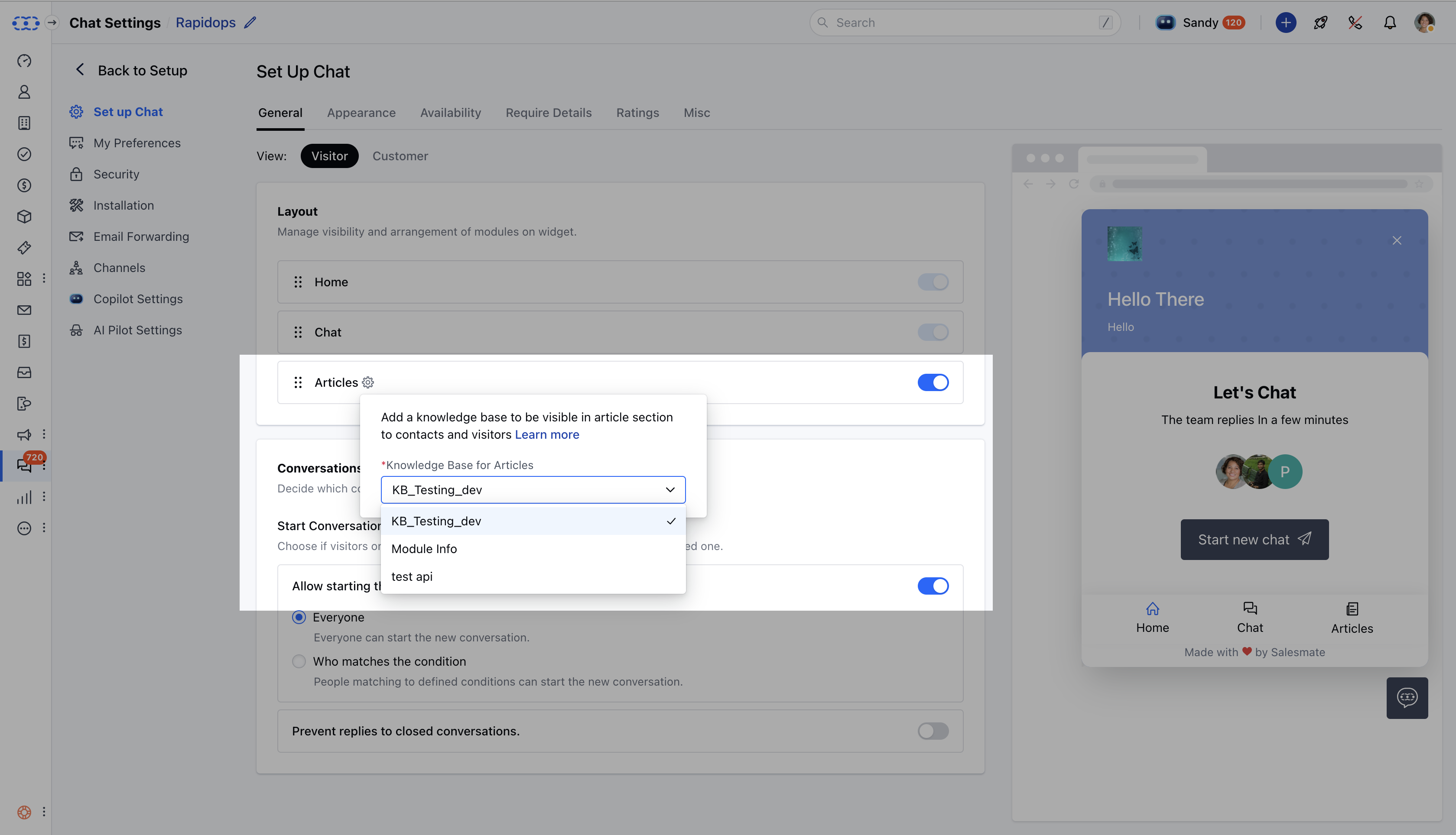The height and width of the screenshot is (835, 1456).
Task: Switch to the Appearance tab
Action: click(x=361, y=113)
